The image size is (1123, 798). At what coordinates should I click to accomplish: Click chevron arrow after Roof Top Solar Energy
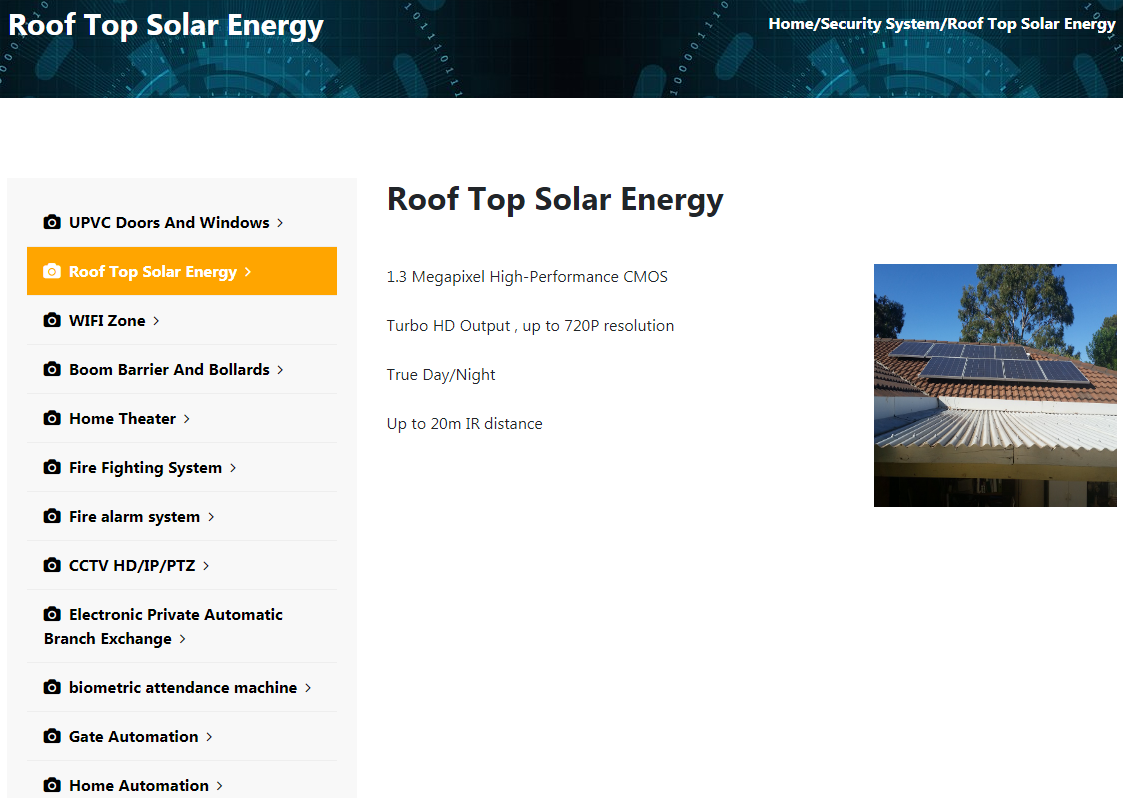248,272
